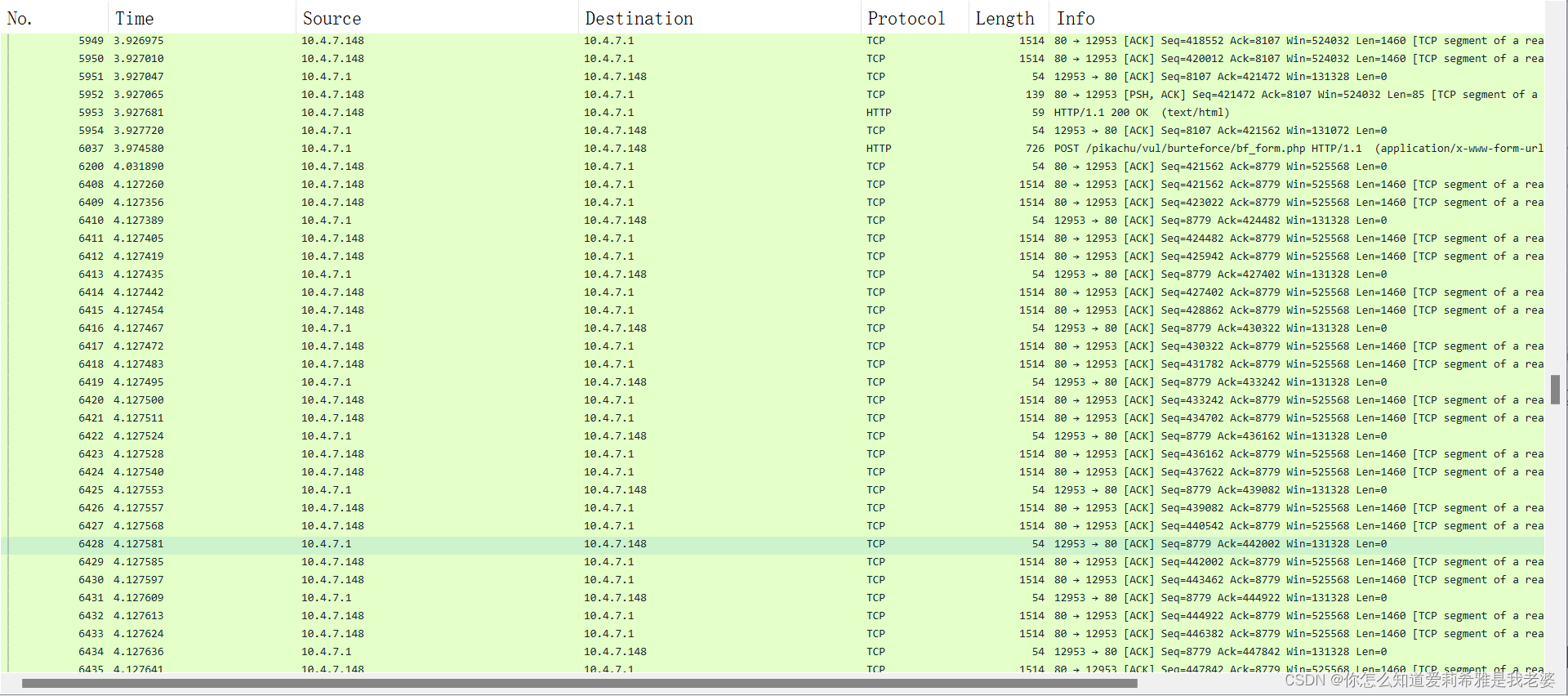Click time 4.031890 of packet 6200
This screenshot has width=1568, height=696.
pos(139,167)
